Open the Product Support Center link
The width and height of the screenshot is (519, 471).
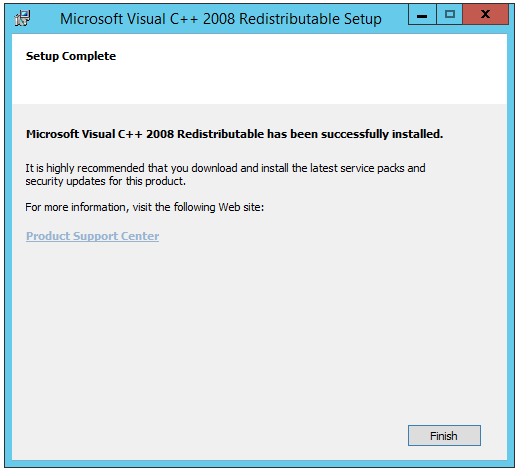[92, 236]
